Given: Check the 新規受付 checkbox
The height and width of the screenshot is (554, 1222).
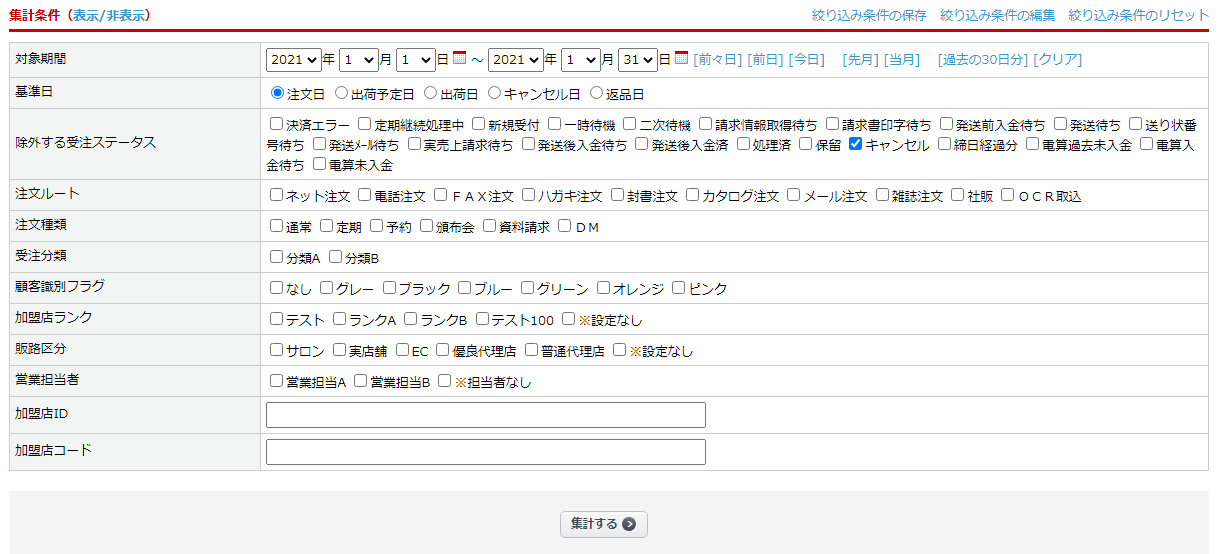Looking at the screenshot, I should pyautogui.click(x=479, y=124).
